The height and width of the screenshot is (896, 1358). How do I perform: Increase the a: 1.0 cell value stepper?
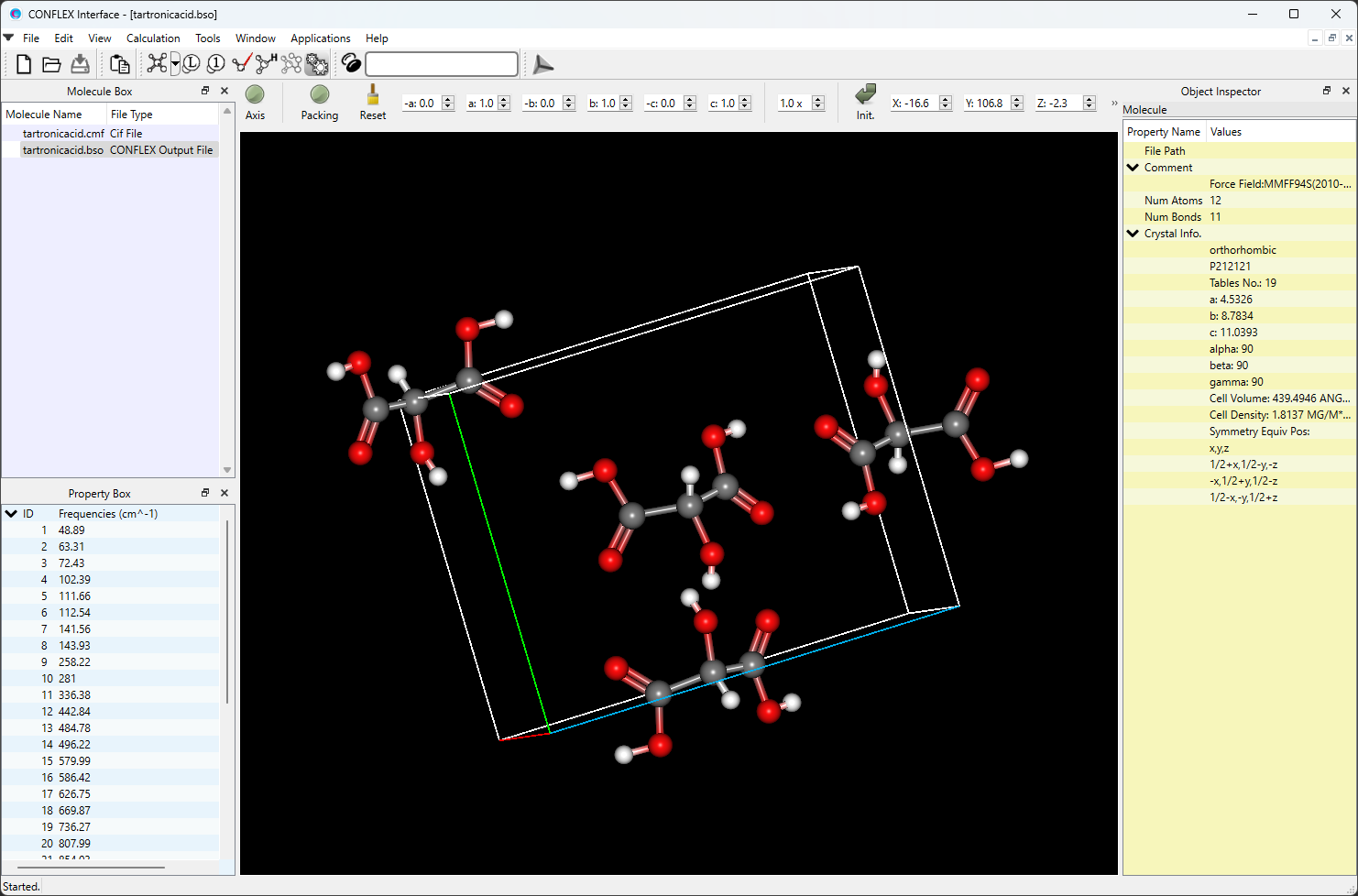tap(502, 99)
